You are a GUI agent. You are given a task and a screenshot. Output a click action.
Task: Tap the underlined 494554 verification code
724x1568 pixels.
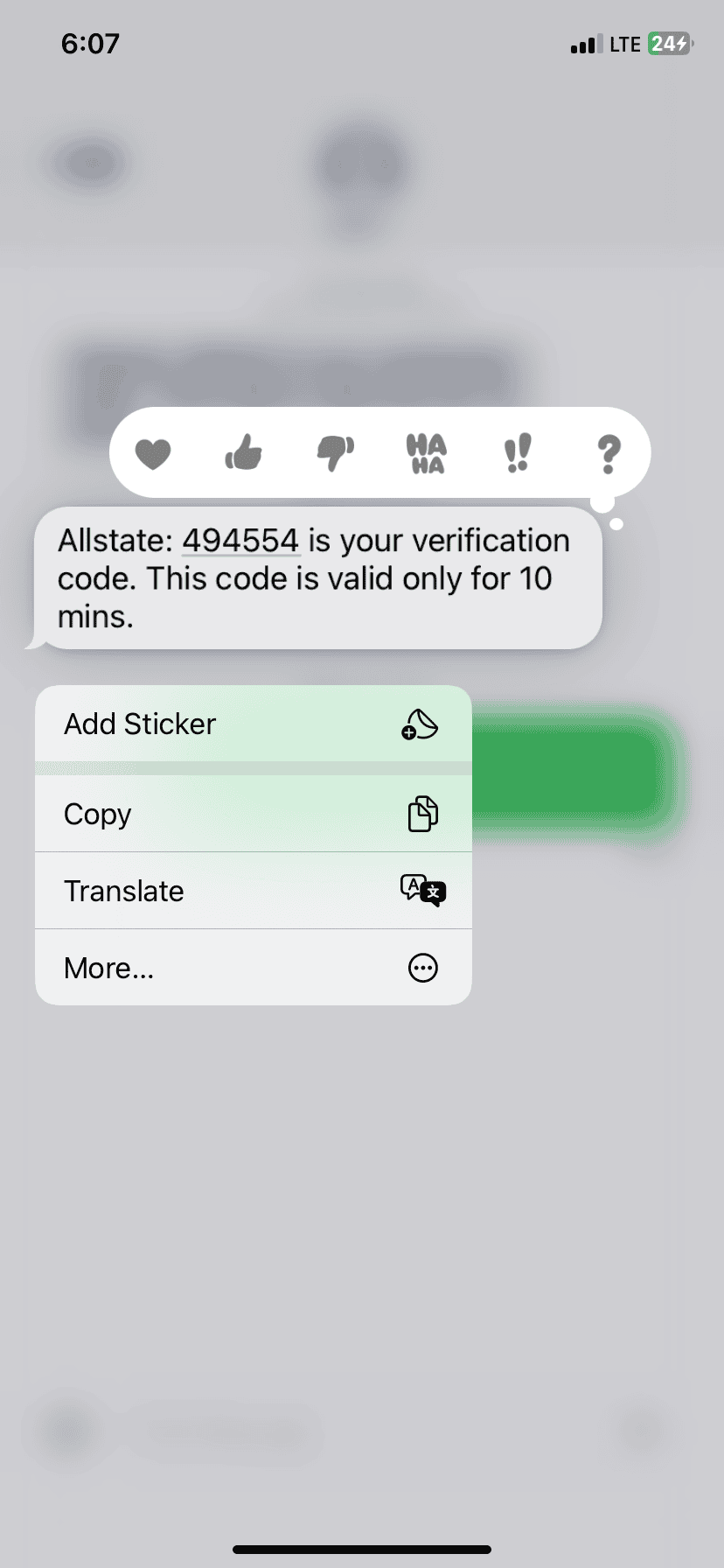click(240, 541)
